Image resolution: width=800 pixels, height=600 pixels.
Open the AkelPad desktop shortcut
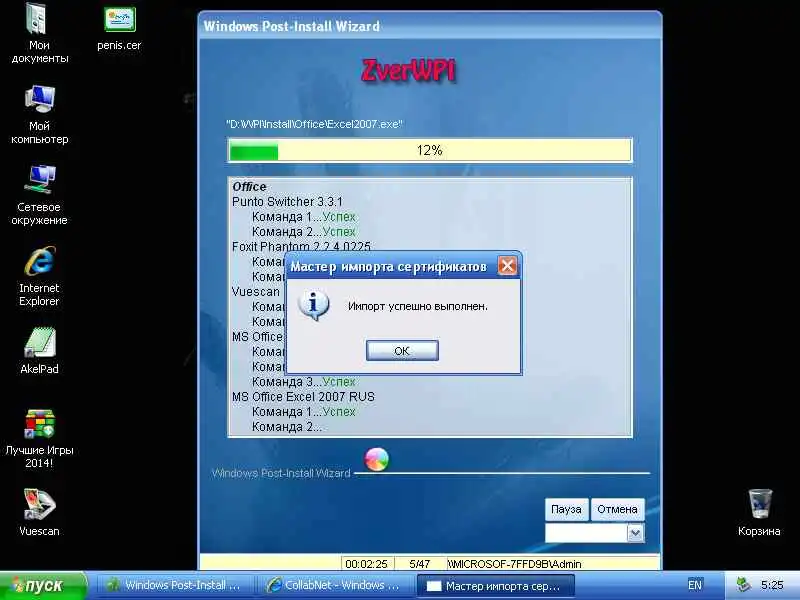pyautogui.click(x=39, y=351)
